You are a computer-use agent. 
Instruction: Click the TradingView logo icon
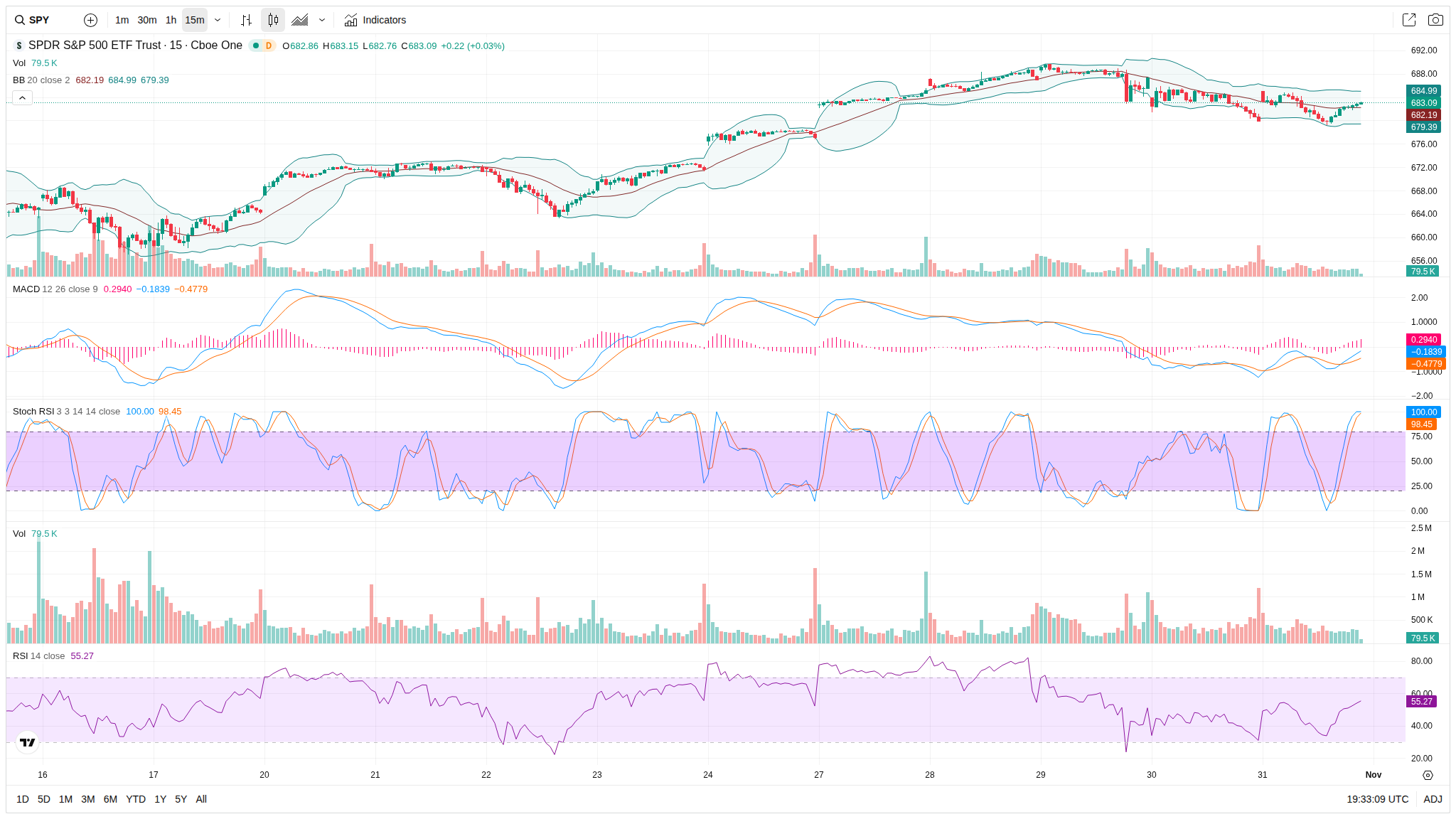pos(27,742)
